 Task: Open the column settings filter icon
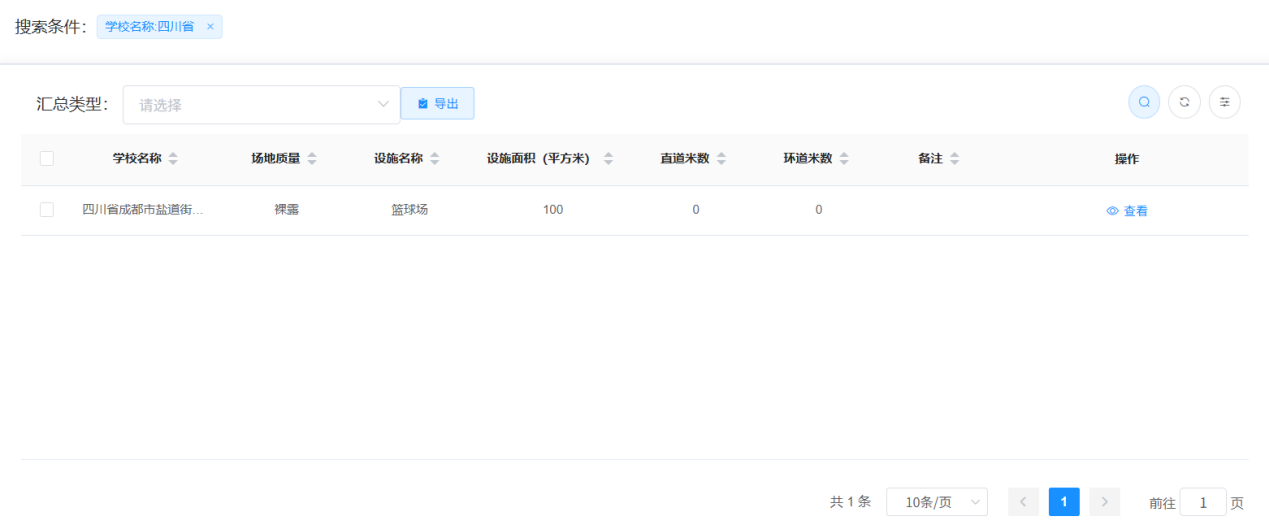tap(1224, 102)
